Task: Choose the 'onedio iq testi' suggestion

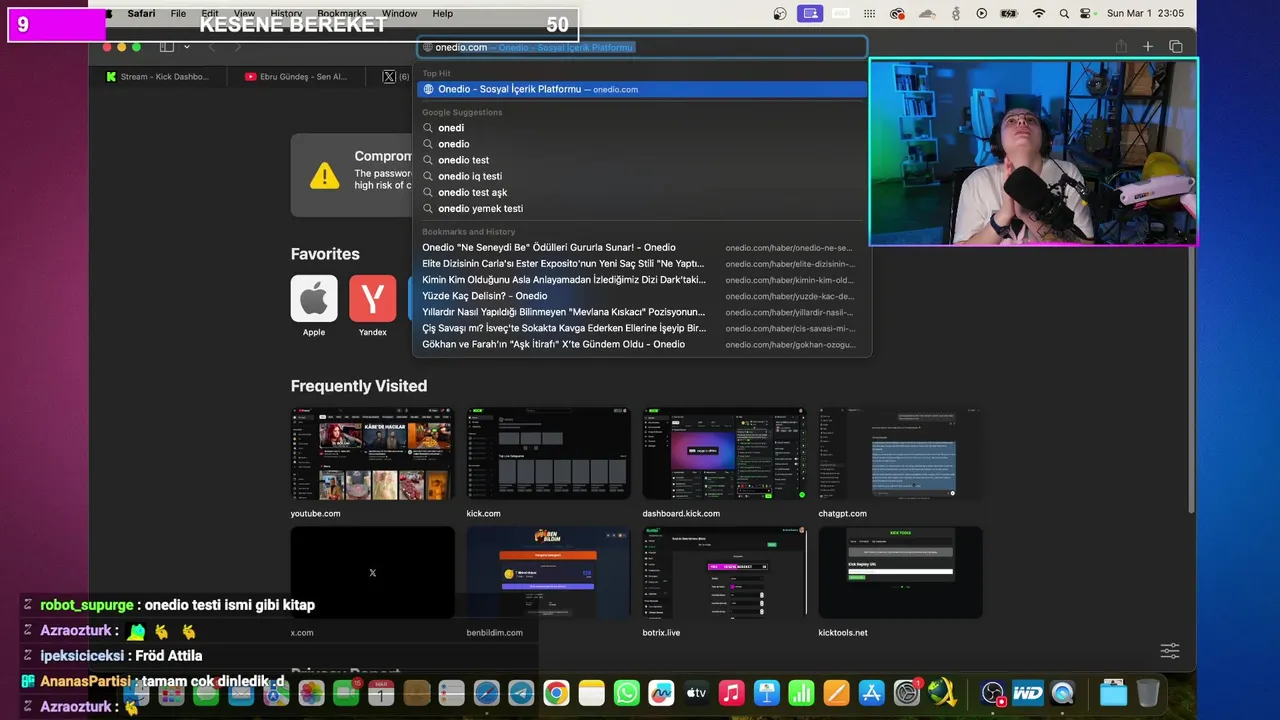Action: [641, 176]
